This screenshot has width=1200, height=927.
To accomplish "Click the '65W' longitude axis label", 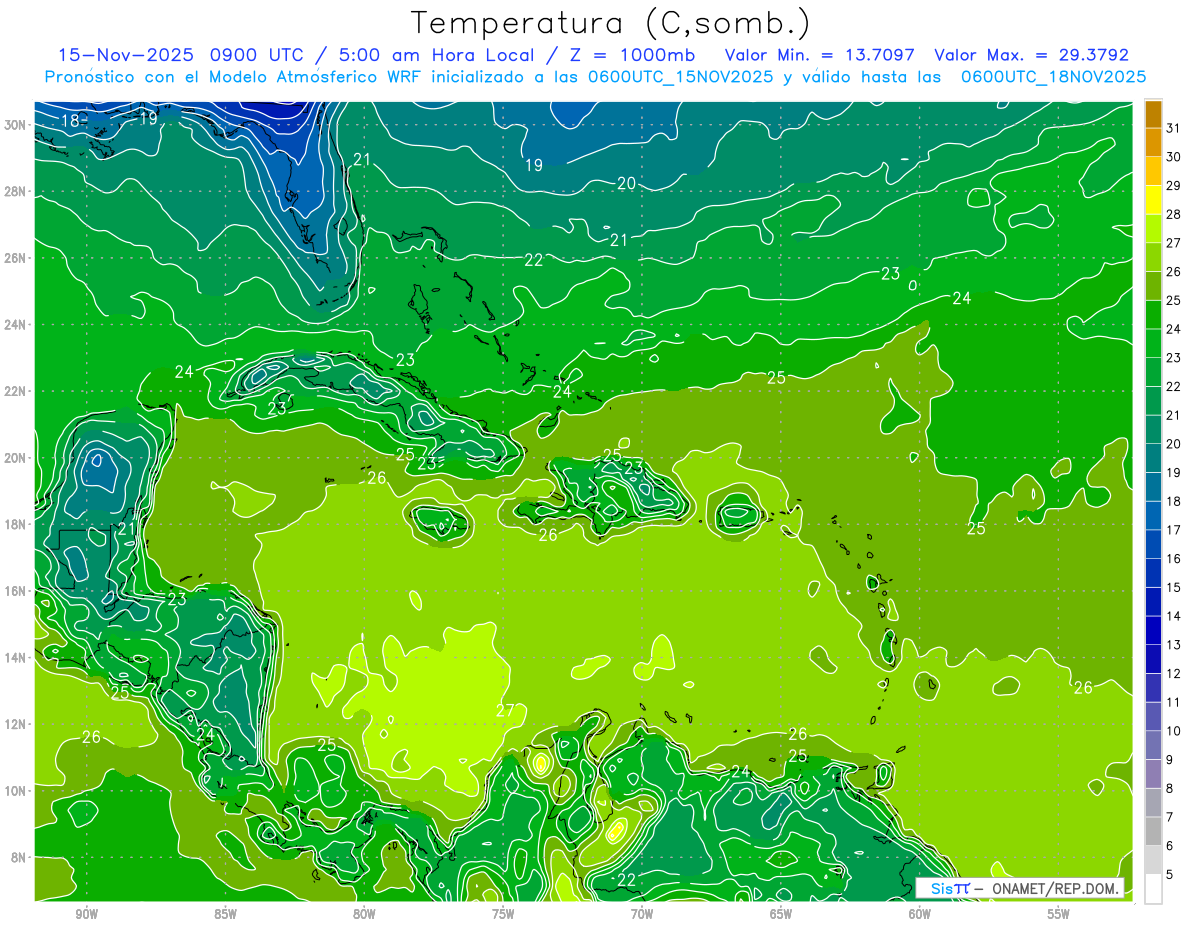I will click(781, 914).
